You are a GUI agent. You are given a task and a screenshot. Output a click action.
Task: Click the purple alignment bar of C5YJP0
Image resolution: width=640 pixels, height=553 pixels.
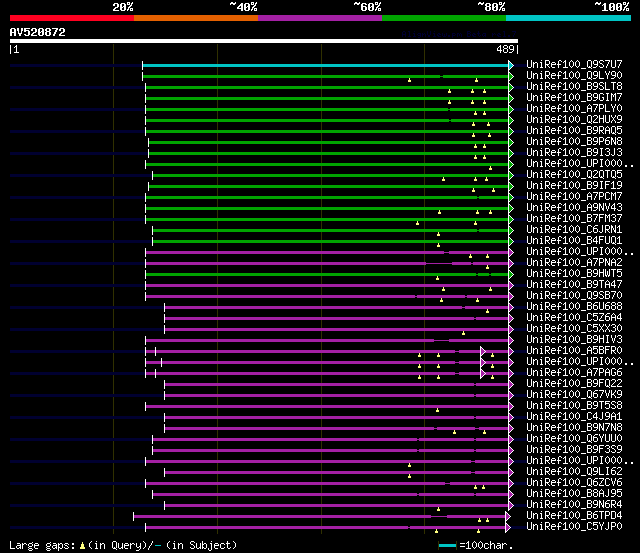coord(326,528)
